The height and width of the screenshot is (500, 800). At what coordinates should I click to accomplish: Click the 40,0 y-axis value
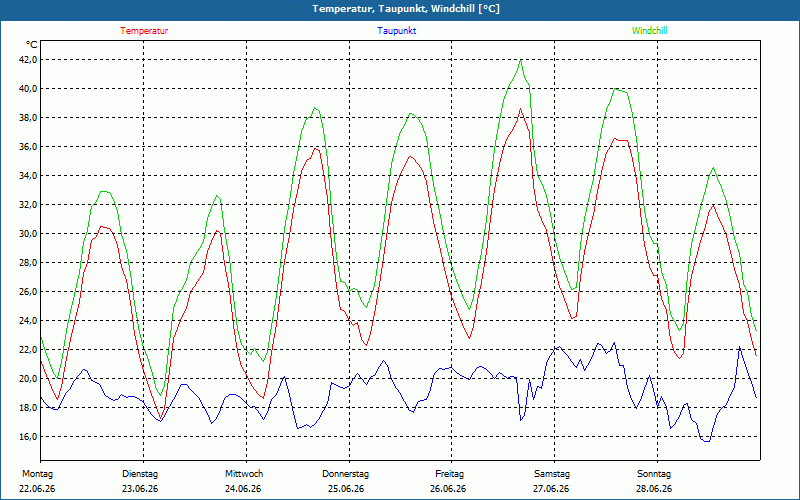29,89
